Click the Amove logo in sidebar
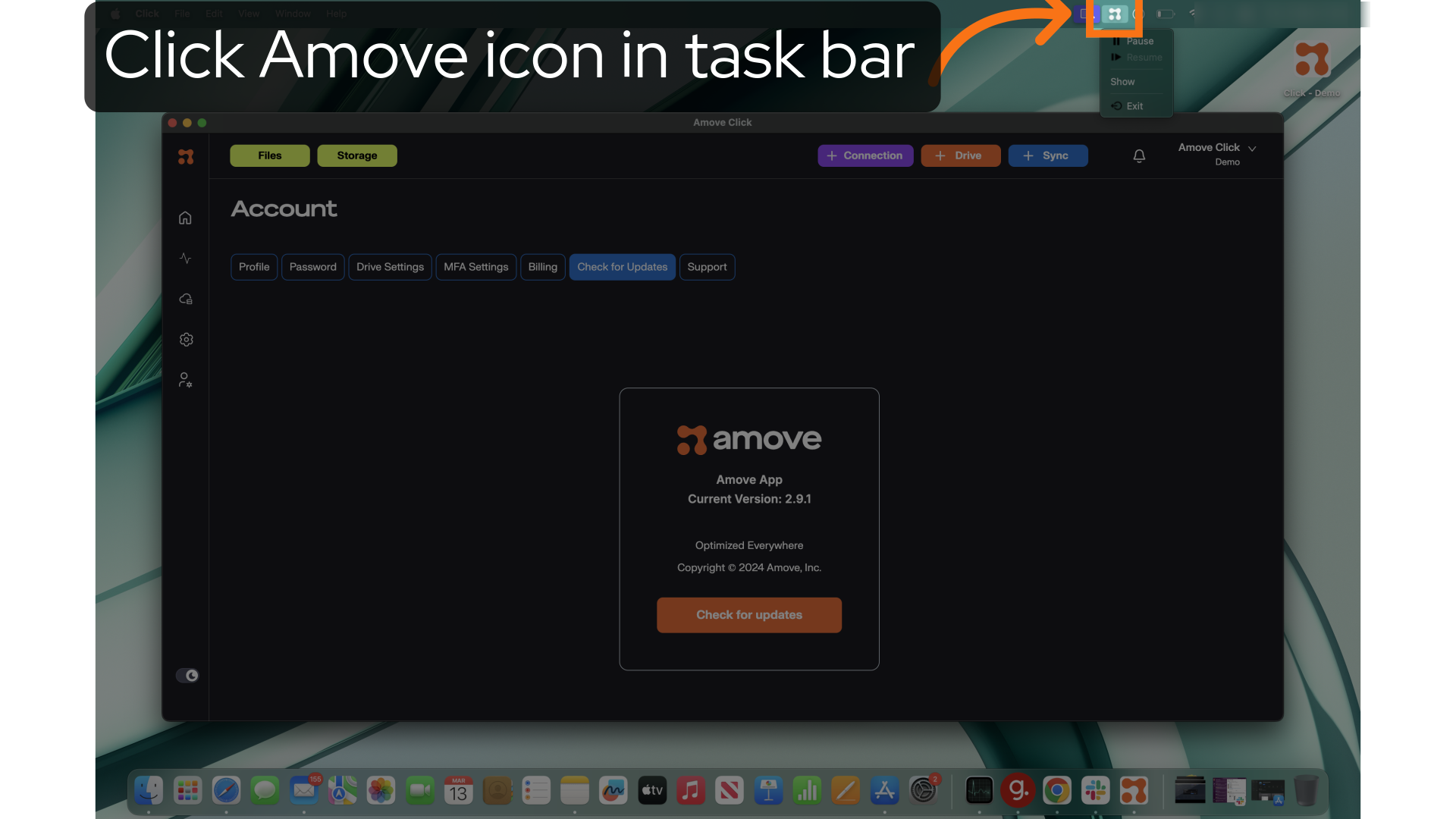 click(186, 156)
